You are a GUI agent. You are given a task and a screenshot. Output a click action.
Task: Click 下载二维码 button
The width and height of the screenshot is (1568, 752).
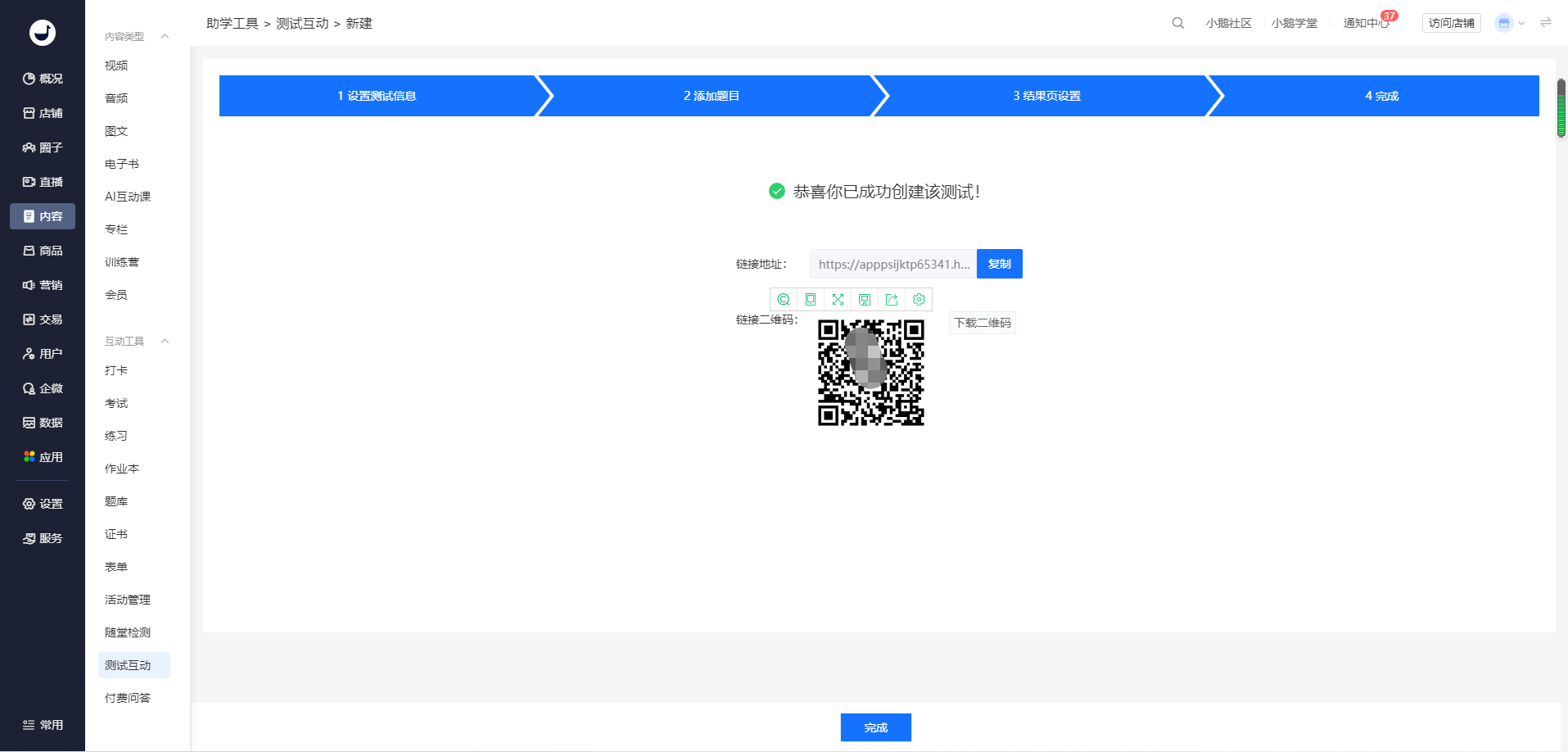point(983,323)
